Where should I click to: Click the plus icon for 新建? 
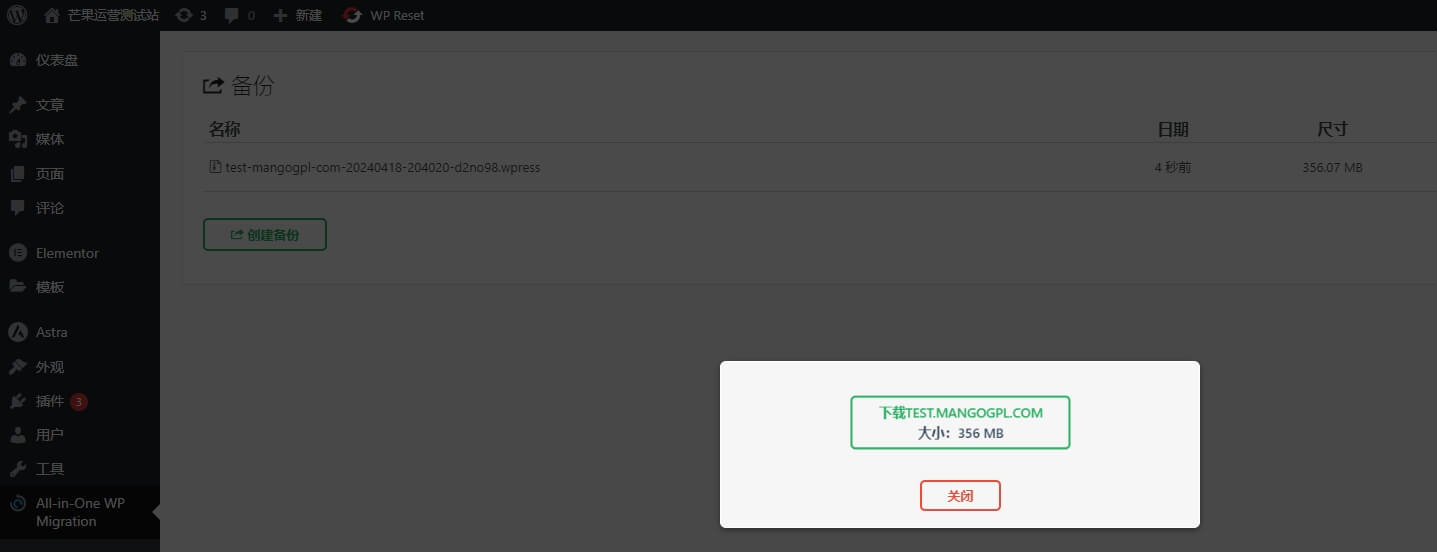pyautogui.click(x=280, y=15)
